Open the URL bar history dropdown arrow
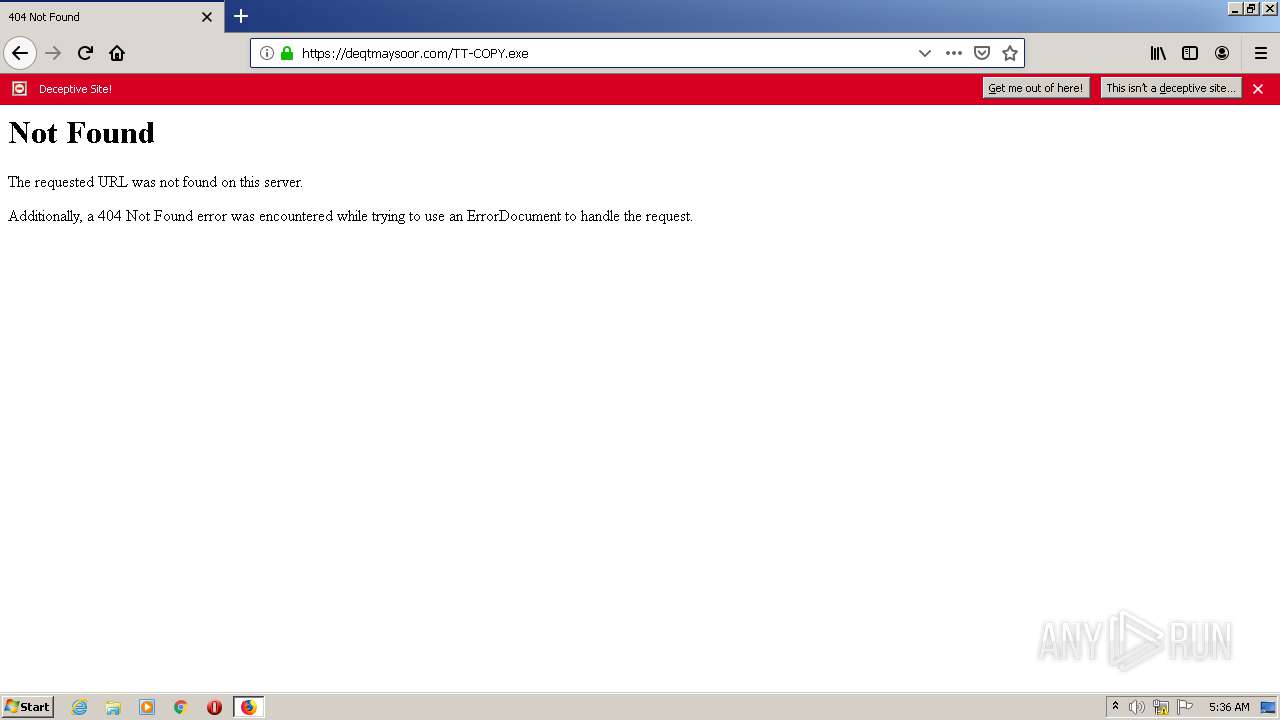The image size is (1280, 720). point(925,53)
